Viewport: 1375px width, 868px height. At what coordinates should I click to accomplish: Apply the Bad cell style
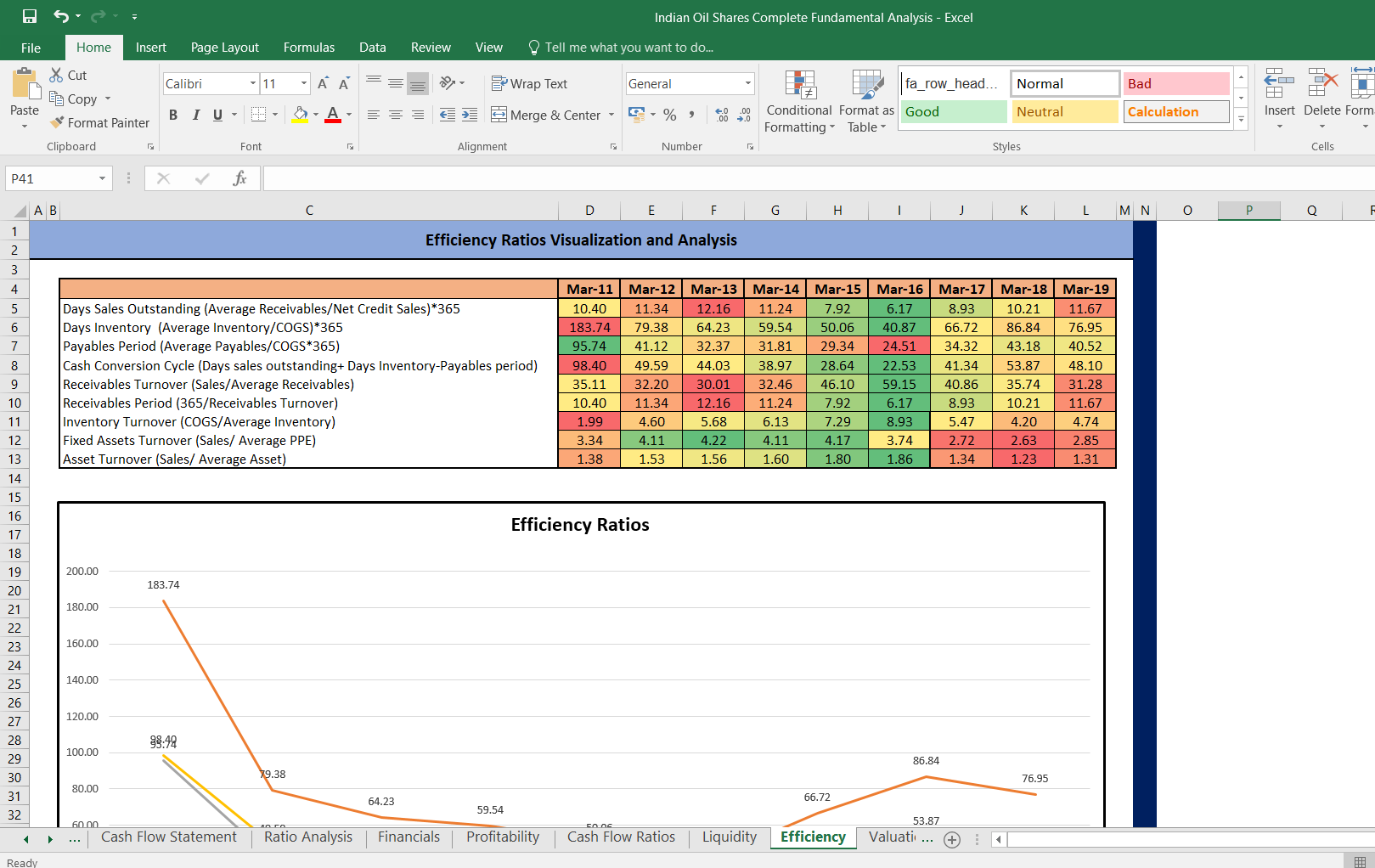coord(1176,83)
